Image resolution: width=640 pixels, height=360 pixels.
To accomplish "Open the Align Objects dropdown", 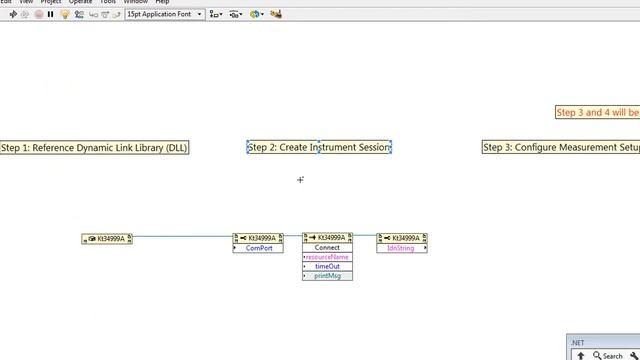I will coord(216,14).
